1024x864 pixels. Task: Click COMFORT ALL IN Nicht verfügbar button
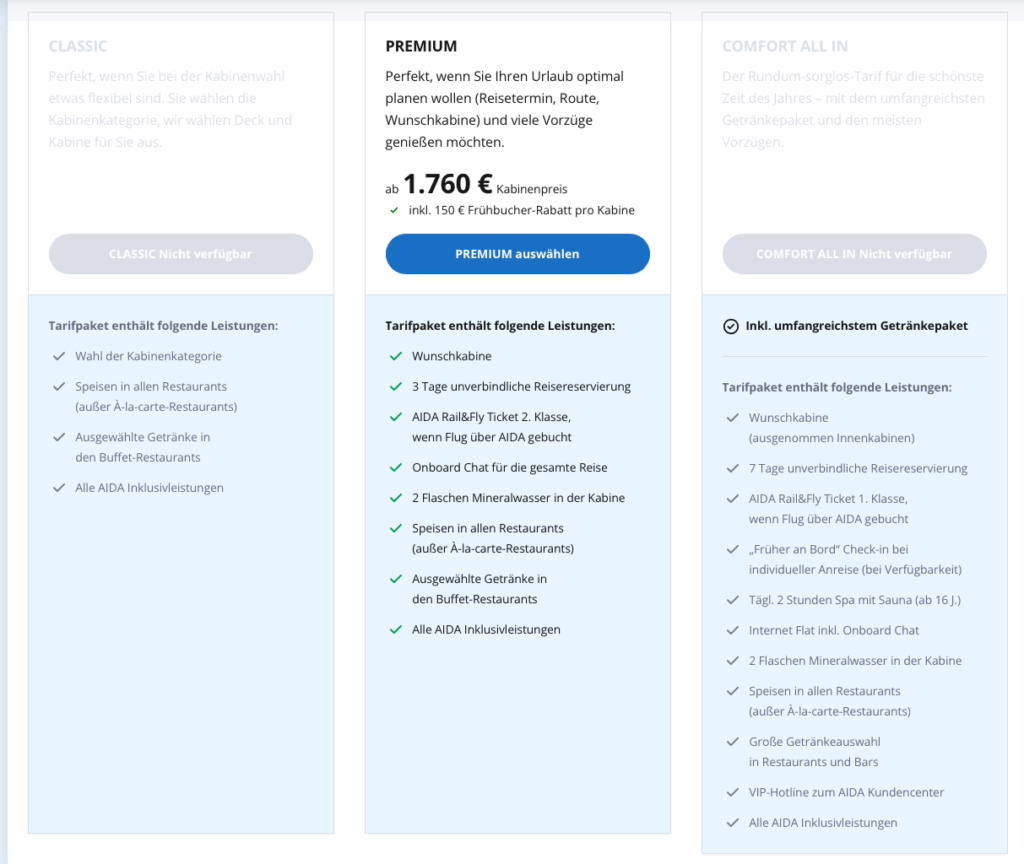[854, 254]
